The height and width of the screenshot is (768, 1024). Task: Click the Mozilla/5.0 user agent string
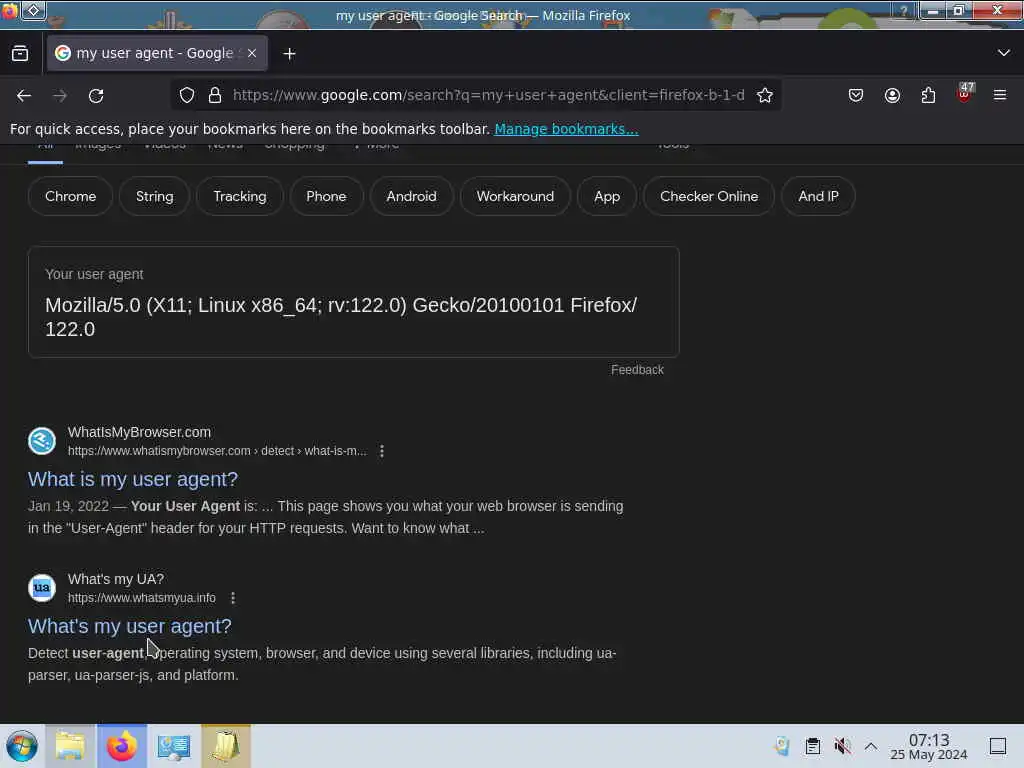click(x=341, y=317)
